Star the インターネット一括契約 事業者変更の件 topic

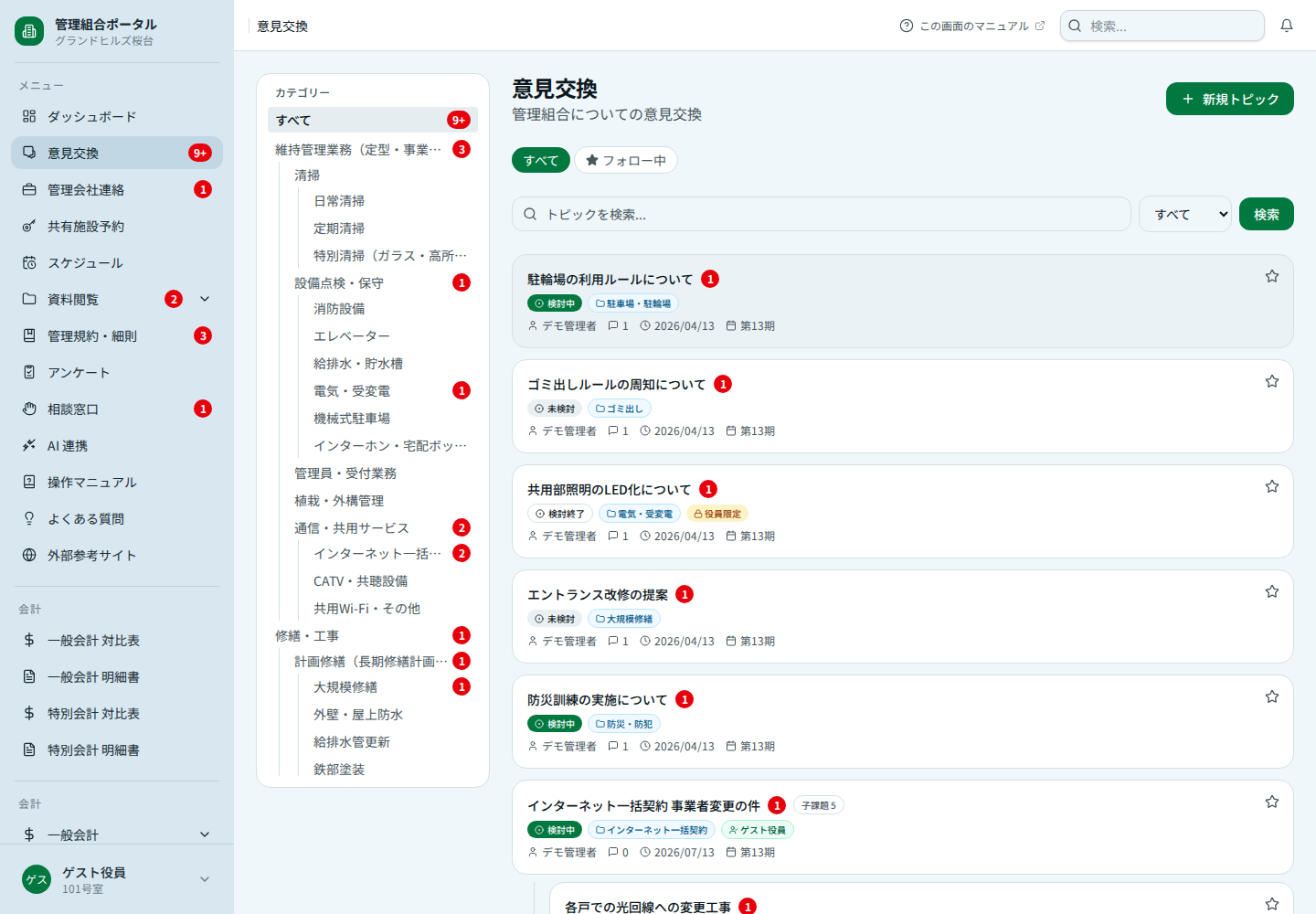[1271, 802]
